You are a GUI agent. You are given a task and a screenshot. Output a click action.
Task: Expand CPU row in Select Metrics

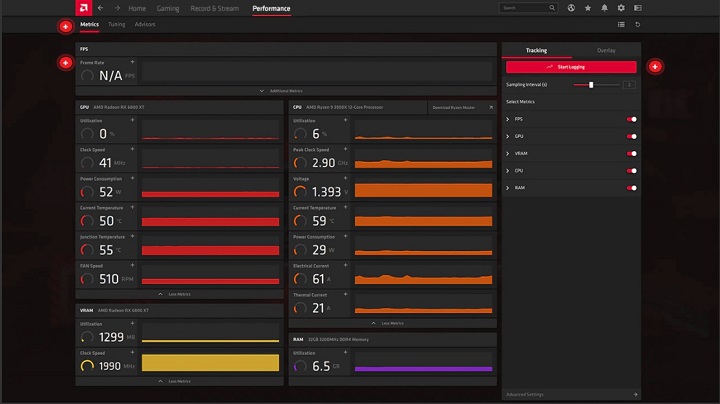click(x=508, y=171)
